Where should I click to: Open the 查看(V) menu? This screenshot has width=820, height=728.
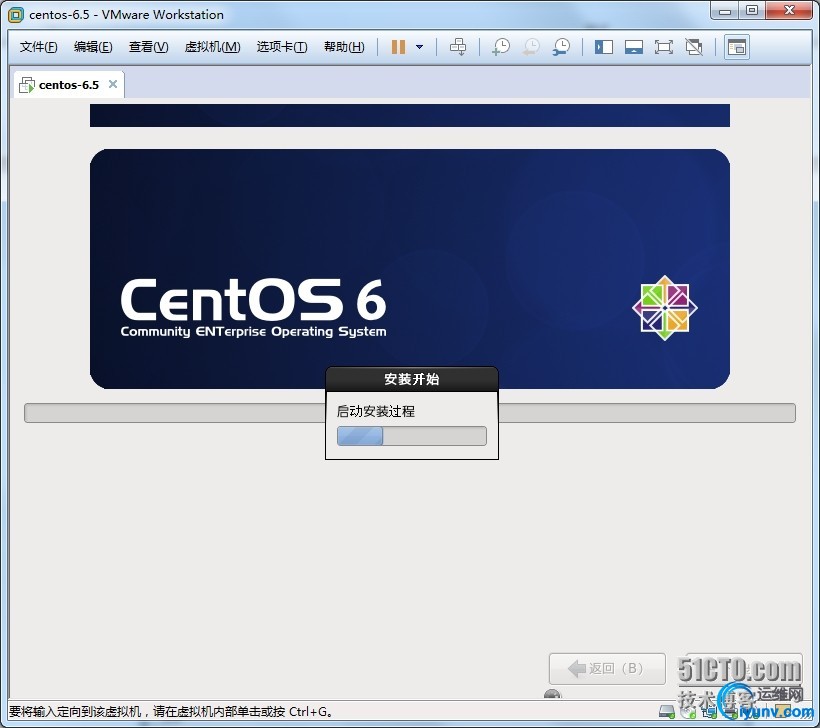[149, 47]
